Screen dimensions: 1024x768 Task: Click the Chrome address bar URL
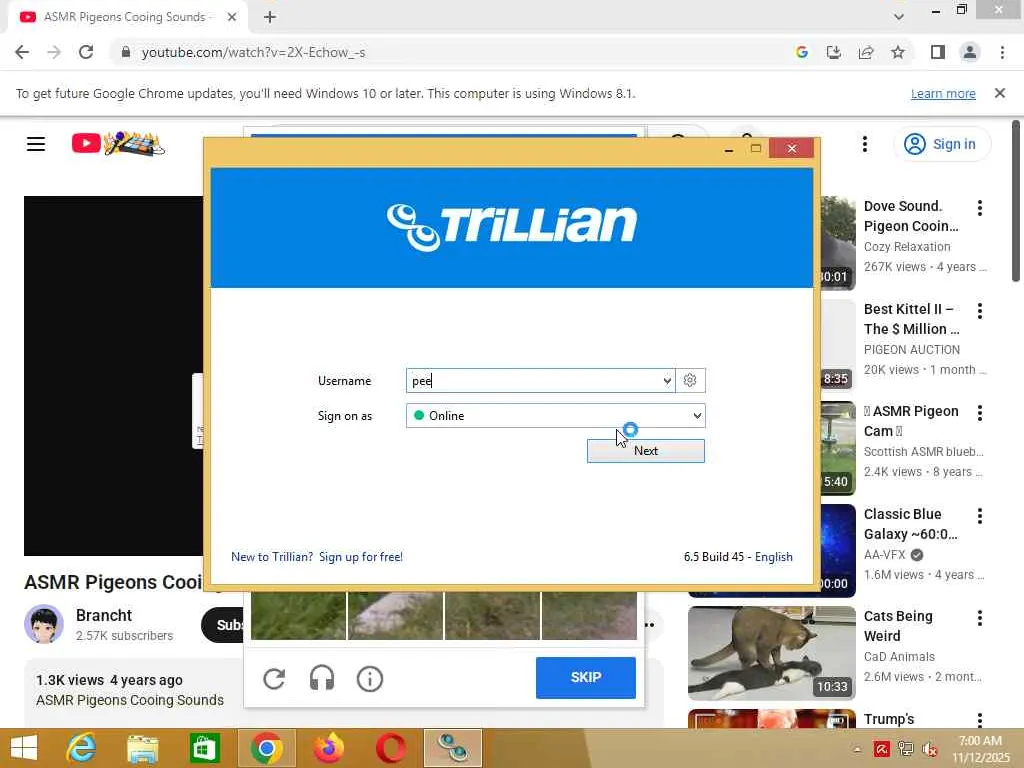click(253, 52)
